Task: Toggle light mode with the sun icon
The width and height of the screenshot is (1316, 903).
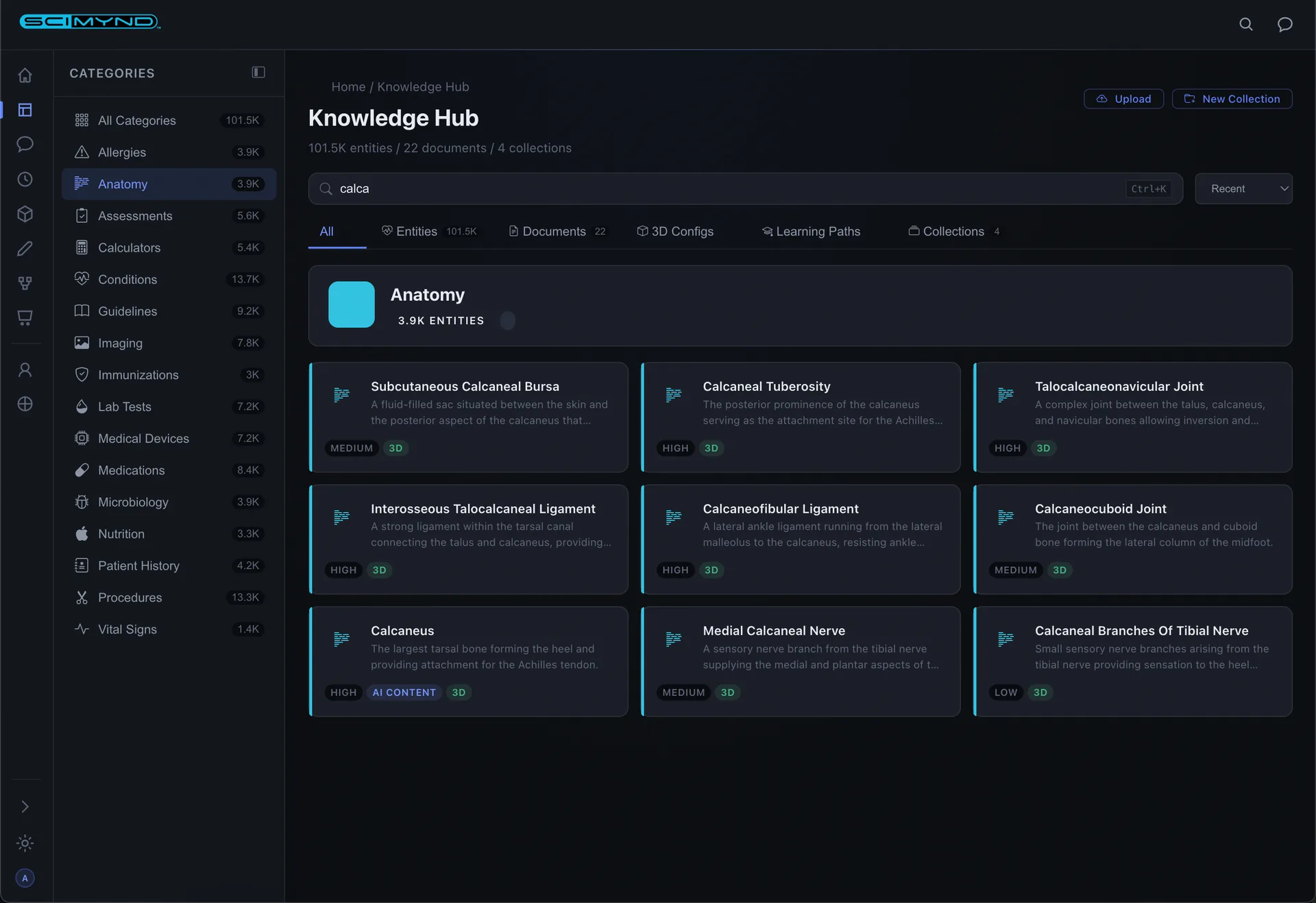Action: pos(25,843)
